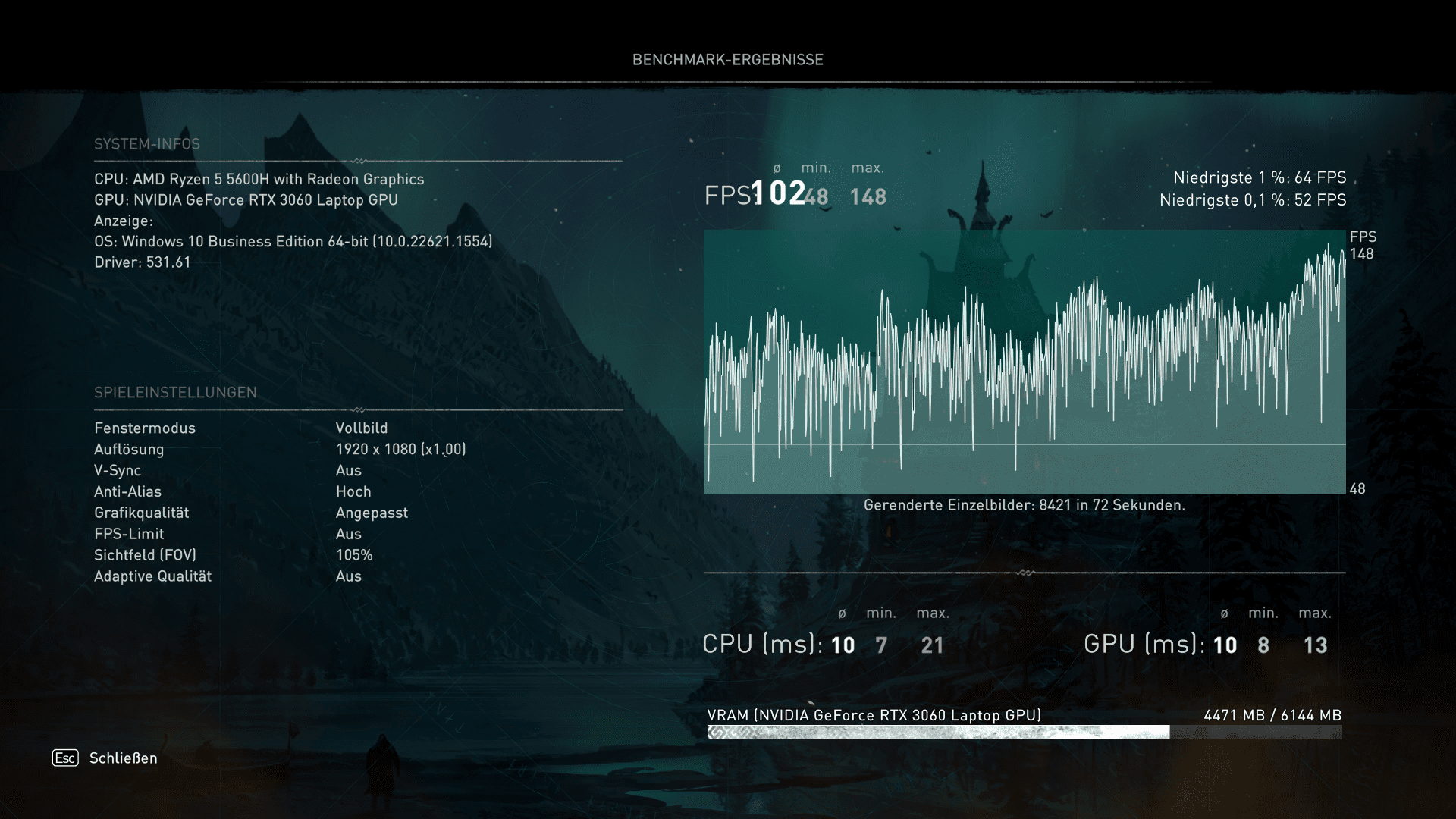Click the GPU max value 13
This screenshot has width=1456, height=819.
click(x=1315, y=645)
